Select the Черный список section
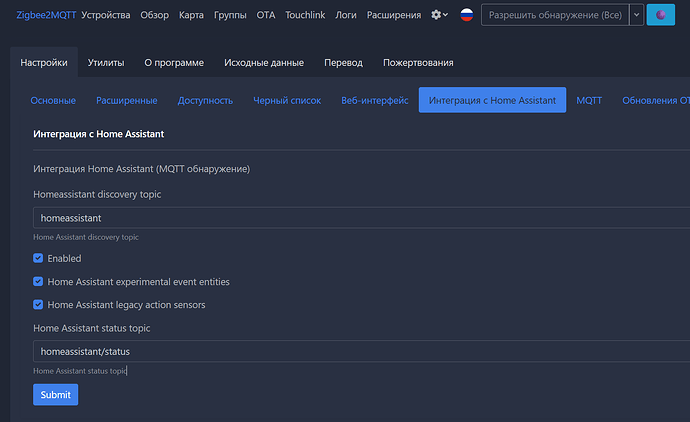The image size is (690, 422). 287,100
